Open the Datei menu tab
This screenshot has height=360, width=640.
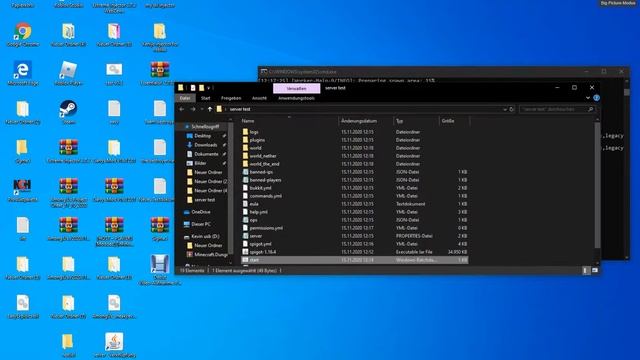pyautogui.click(x=185, y=98)
